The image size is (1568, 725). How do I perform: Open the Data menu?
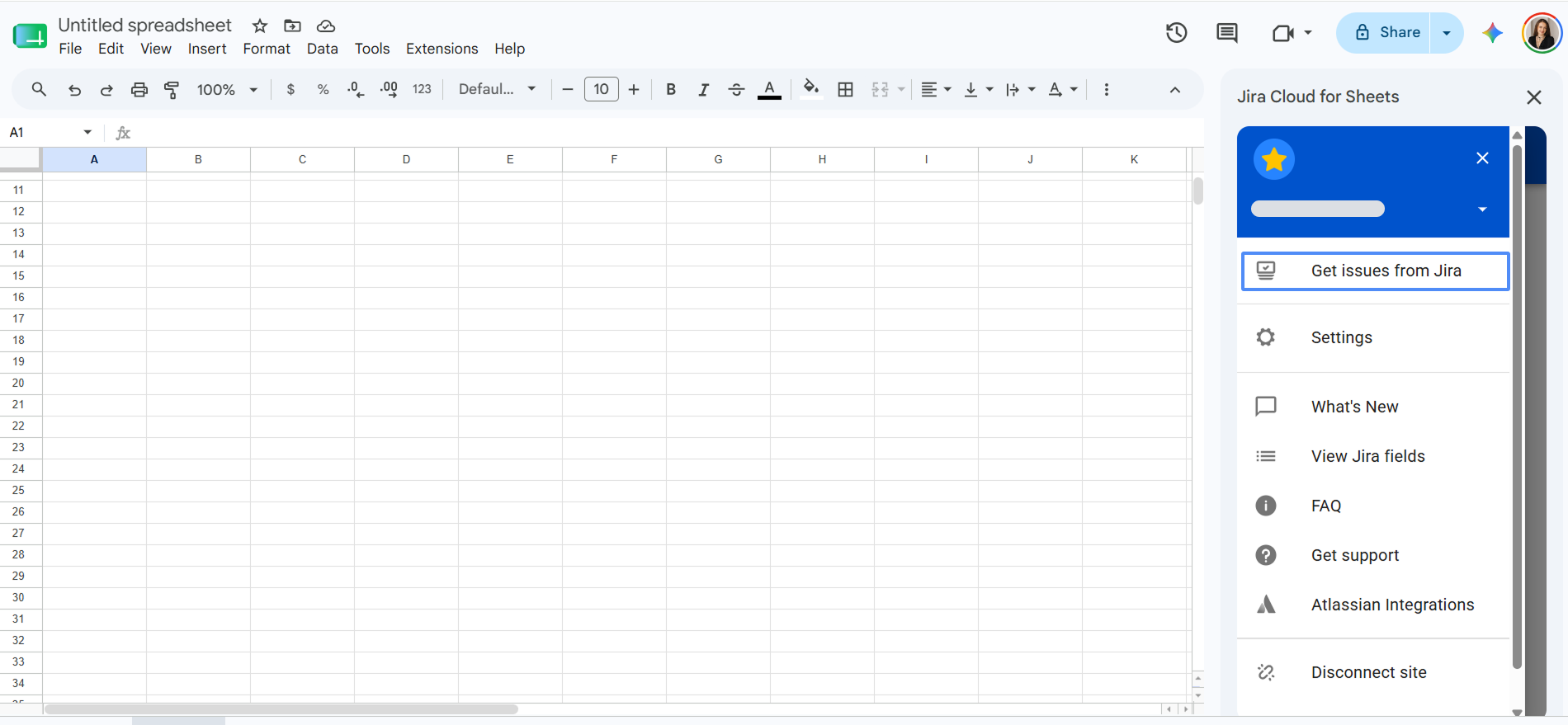click(x=323, y=49)
